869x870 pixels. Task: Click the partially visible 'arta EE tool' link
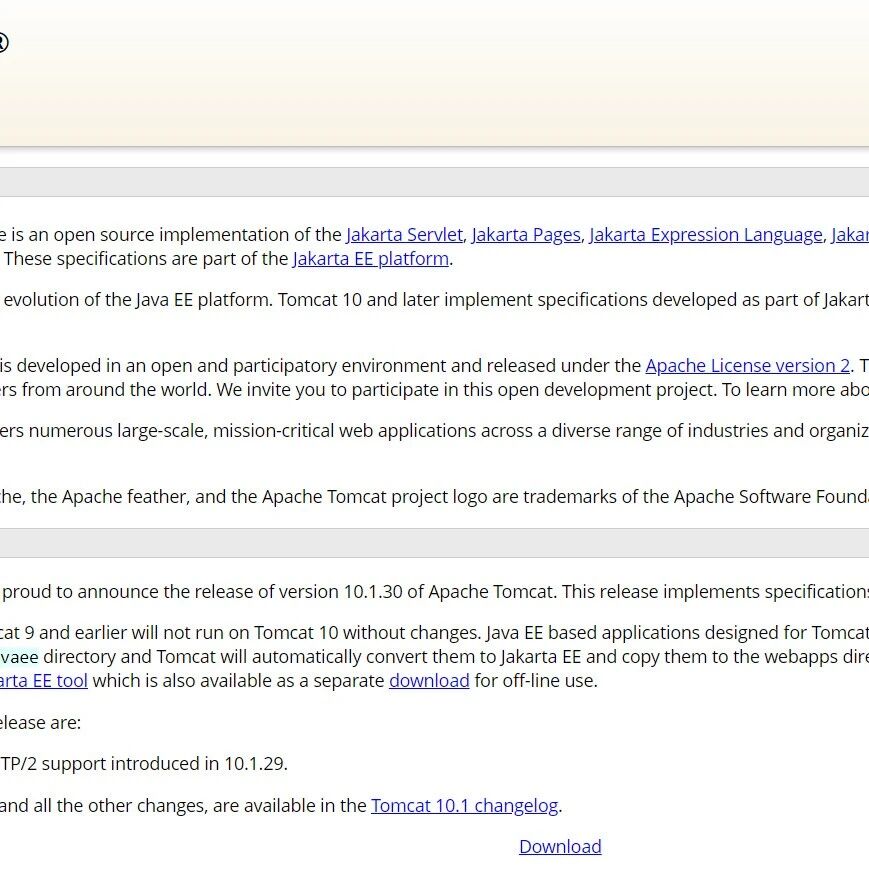[x=44, y=680]
